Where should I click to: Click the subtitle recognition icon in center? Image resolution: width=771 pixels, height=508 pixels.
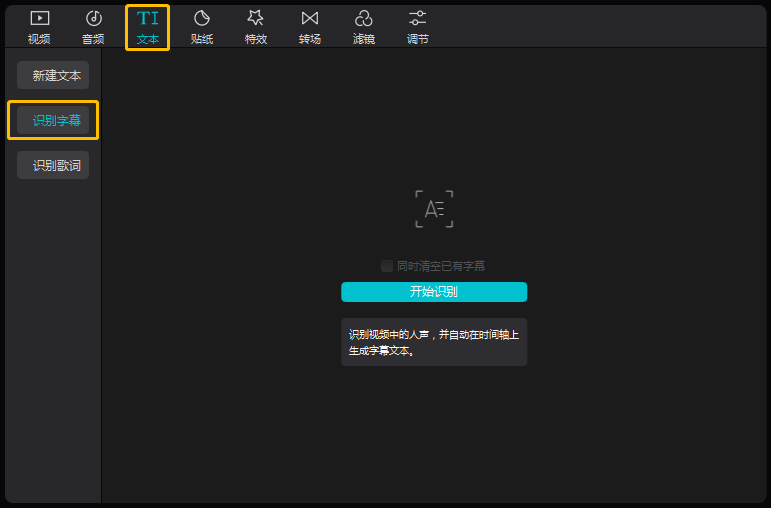tap(434, 209)
